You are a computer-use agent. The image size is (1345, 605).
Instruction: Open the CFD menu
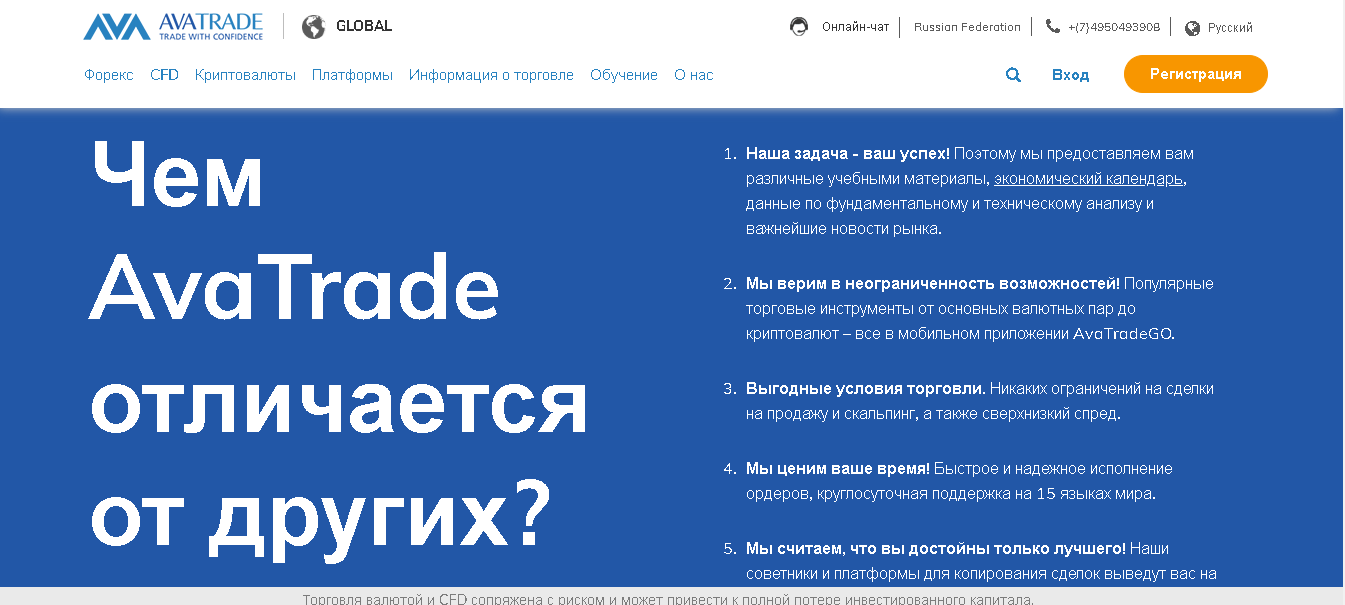tap(164, 75)
